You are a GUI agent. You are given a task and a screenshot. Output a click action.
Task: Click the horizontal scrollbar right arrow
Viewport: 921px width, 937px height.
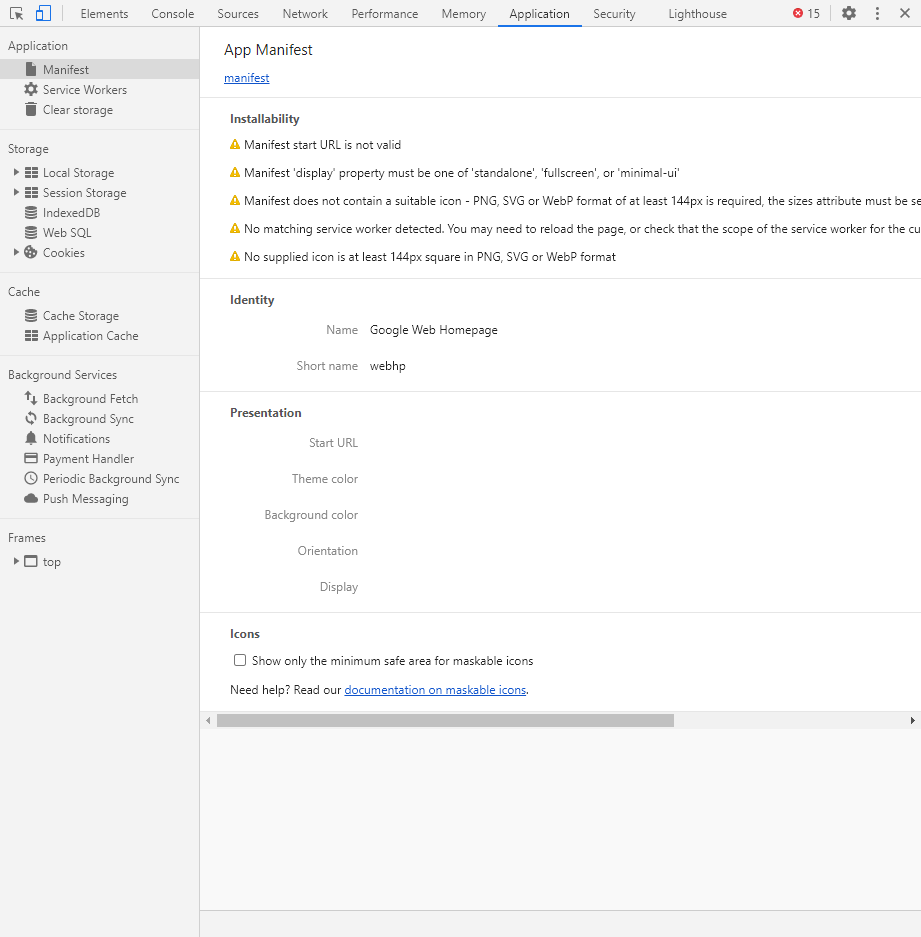(912, 720)
